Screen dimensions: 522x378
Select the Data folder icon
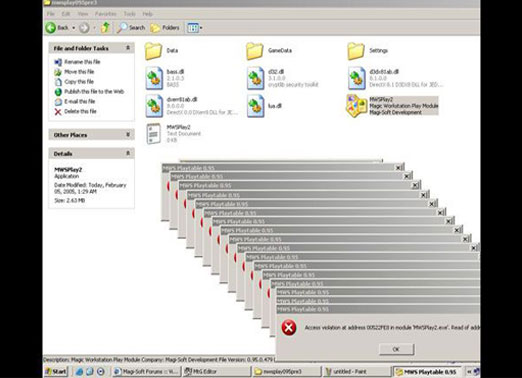(x=154, y=51)
